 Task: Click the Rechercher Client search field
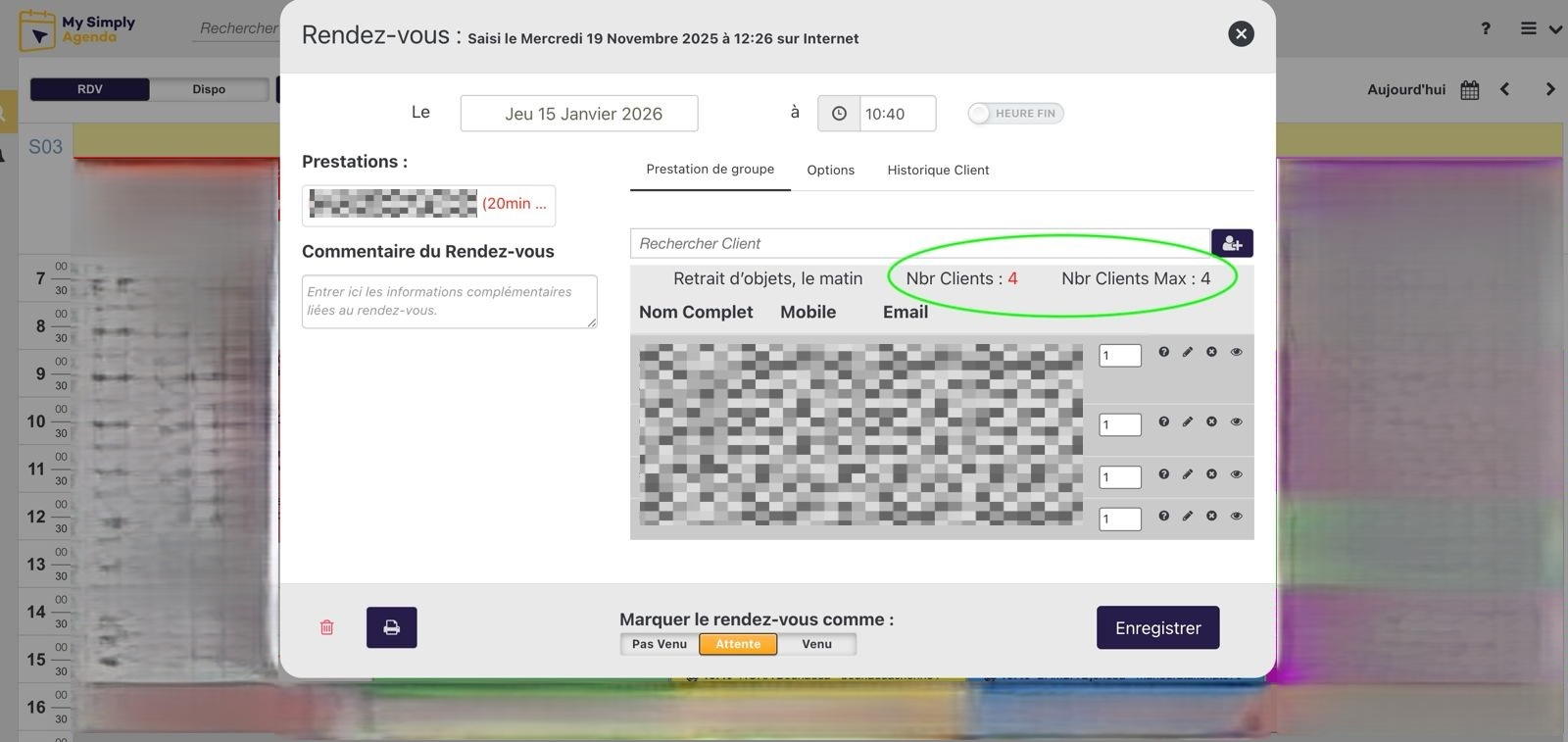(x=919, y=243)
